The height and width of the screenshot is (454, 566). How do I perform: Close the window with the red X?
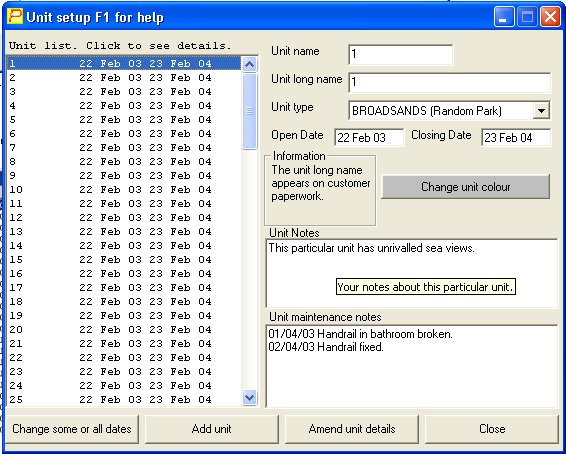point(550,17)
